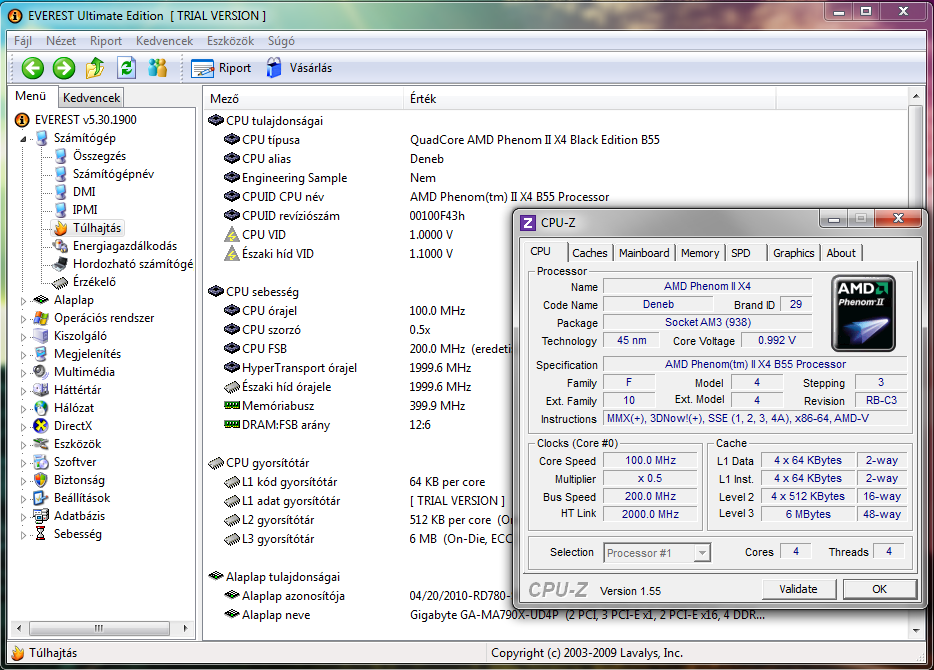This screenshot has height=670, width=934.
Task: Click the Megjelenítés monitor icon
Action: 41,354
